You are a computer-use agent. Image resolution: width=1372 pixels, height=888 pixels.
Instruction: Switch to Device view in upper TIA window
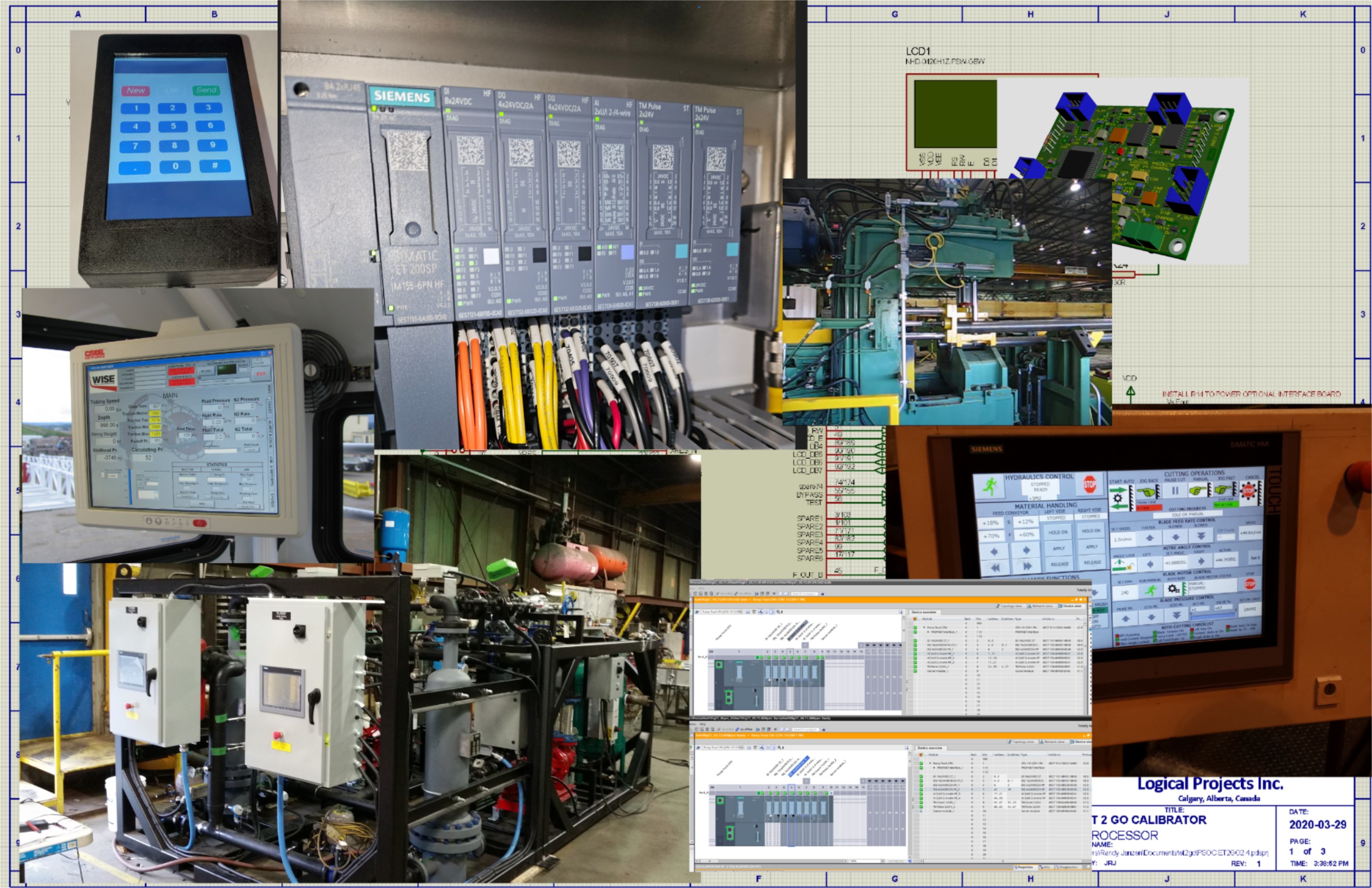pos(1072,606)
